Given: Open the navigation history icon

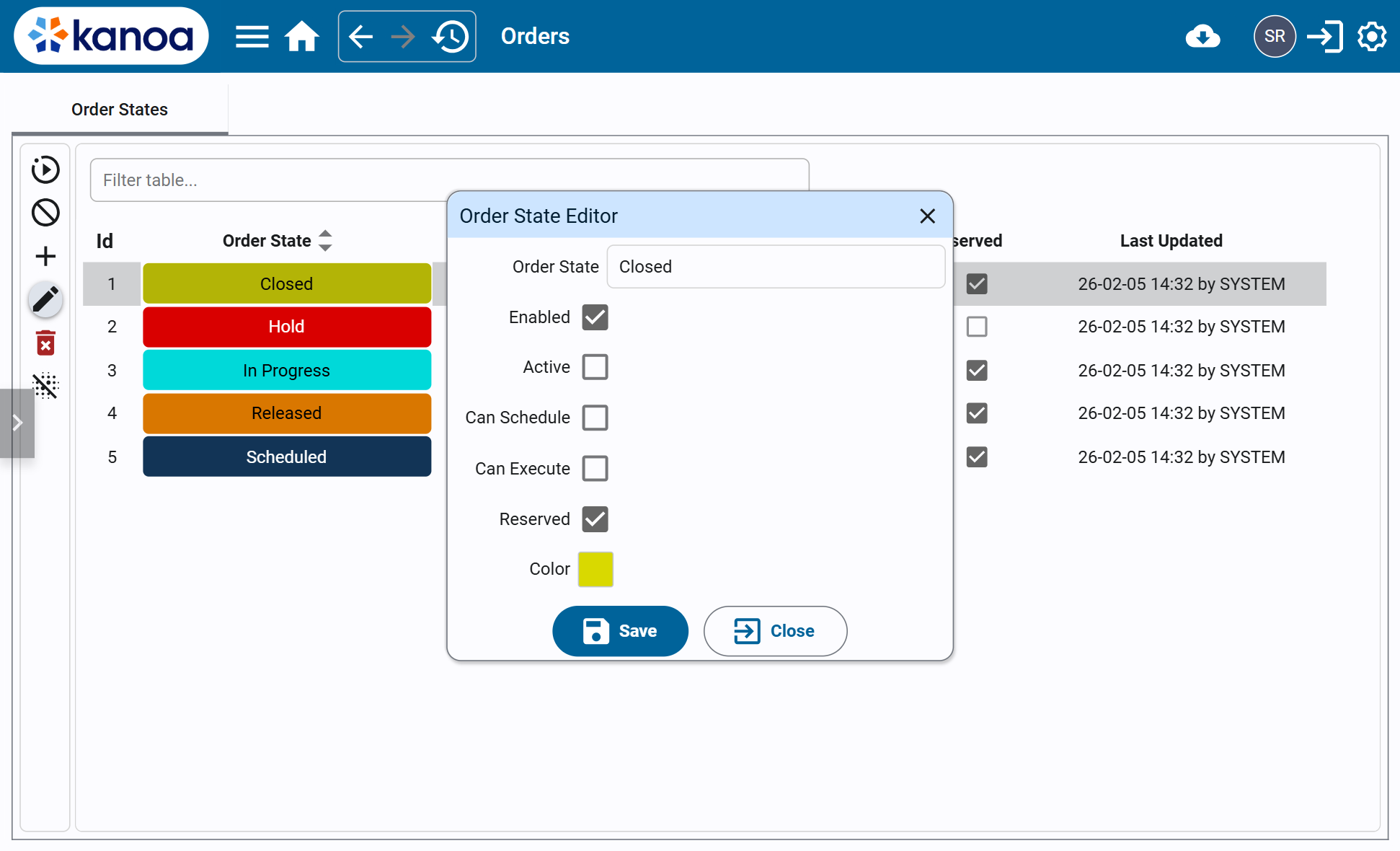Looking at the screenshot, I should (451, 36).
